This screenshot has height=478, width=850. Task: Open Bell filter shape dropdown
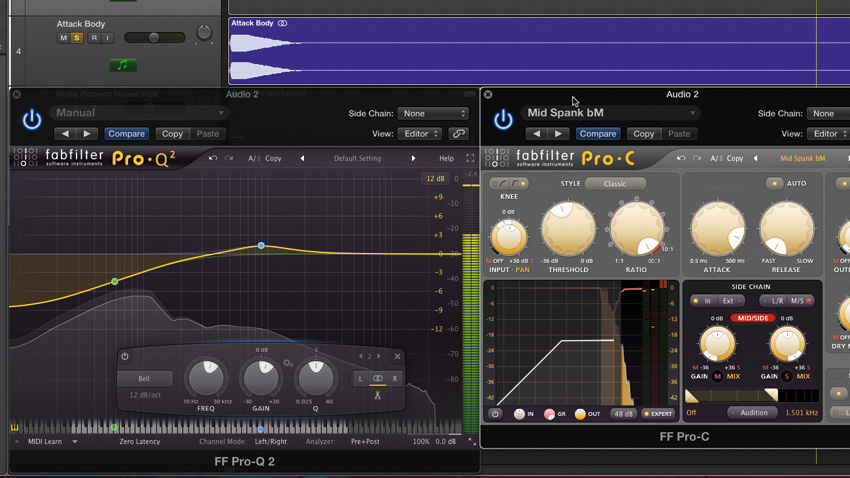(144, 378)
